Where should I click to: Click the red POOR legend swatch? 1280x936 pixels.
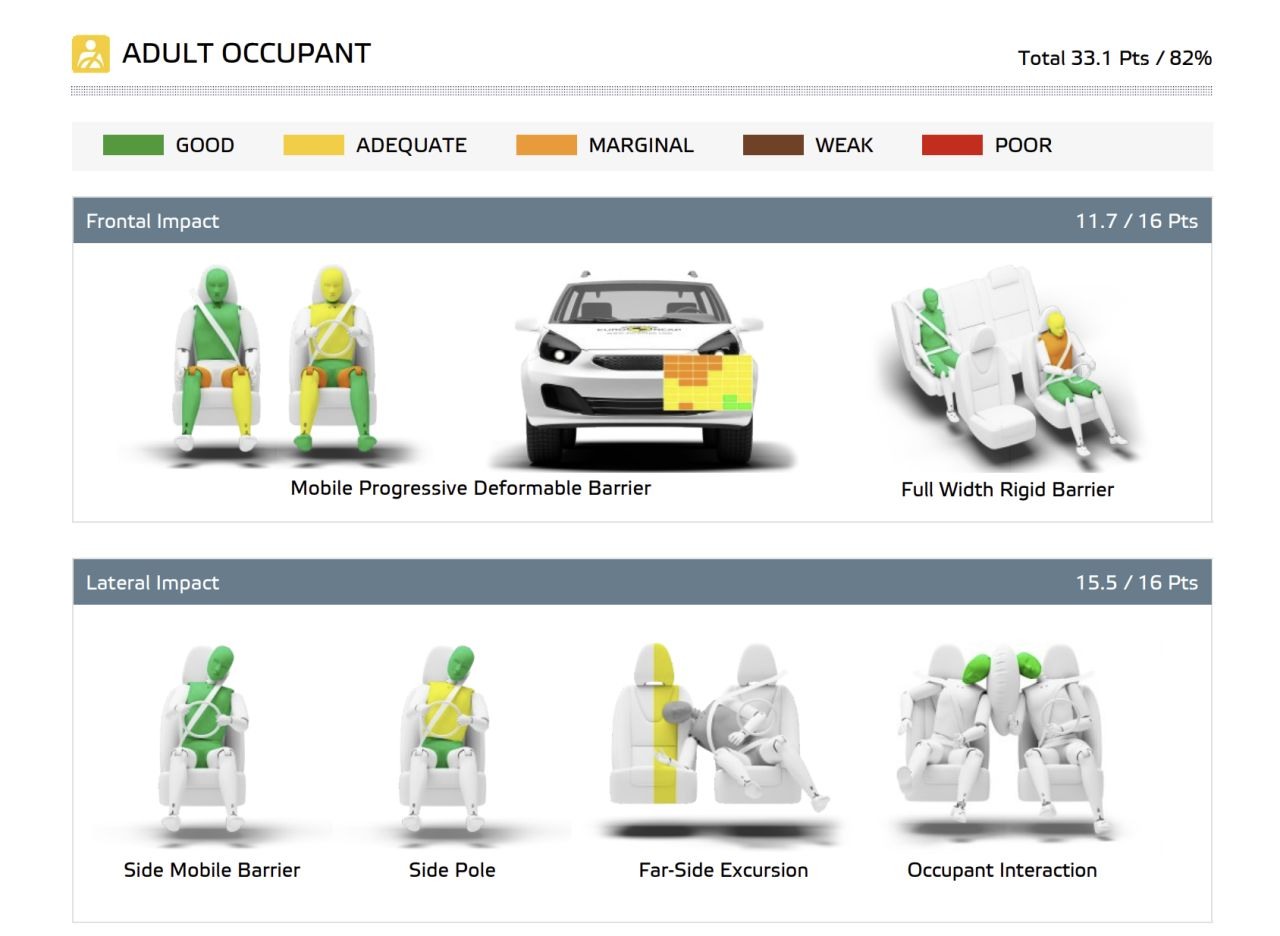pyautogui.click(x=952, y=145)
